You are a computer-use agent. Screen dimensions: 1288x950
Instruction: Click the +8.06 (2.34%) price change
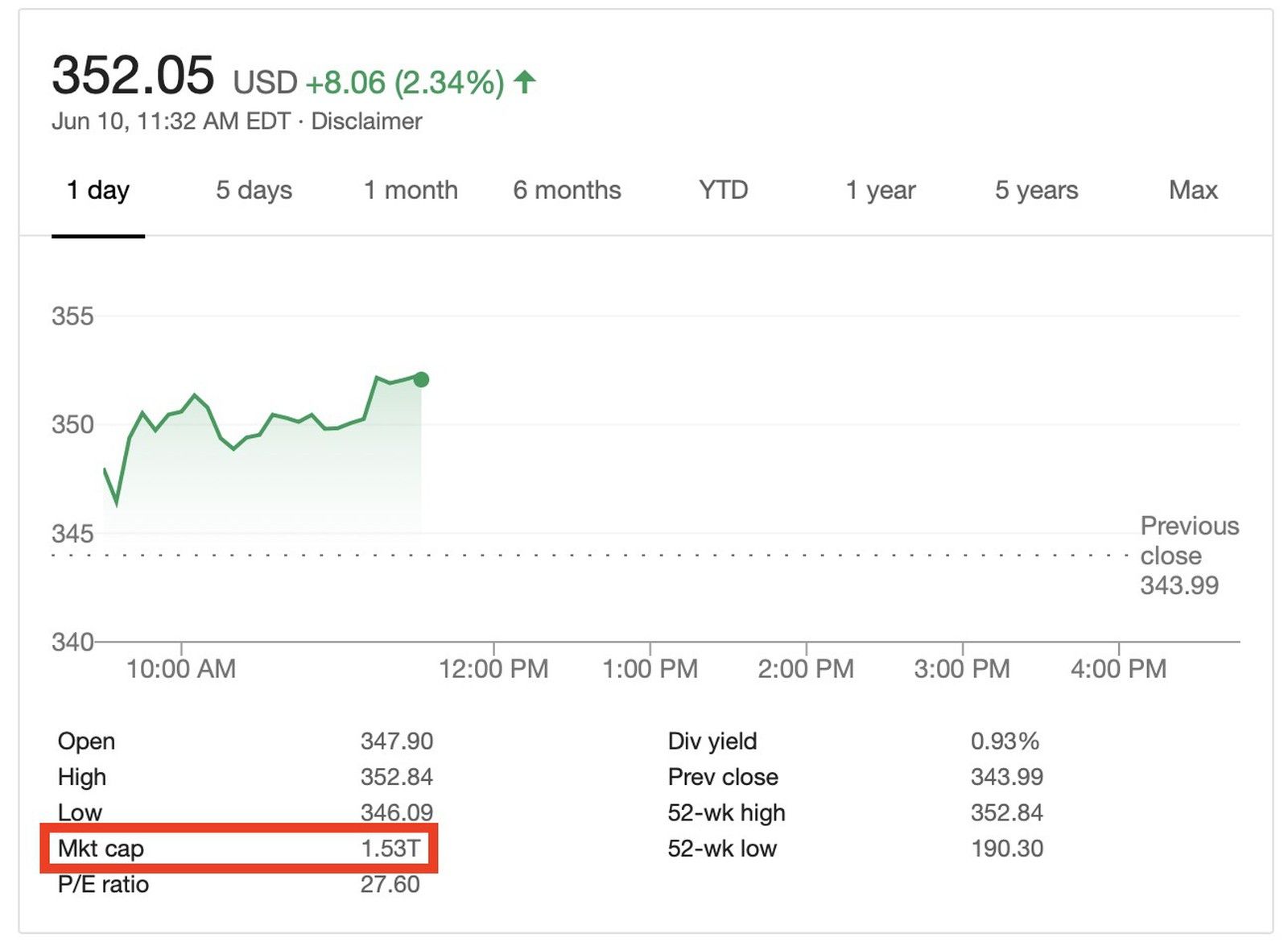[x=404, y=82]
